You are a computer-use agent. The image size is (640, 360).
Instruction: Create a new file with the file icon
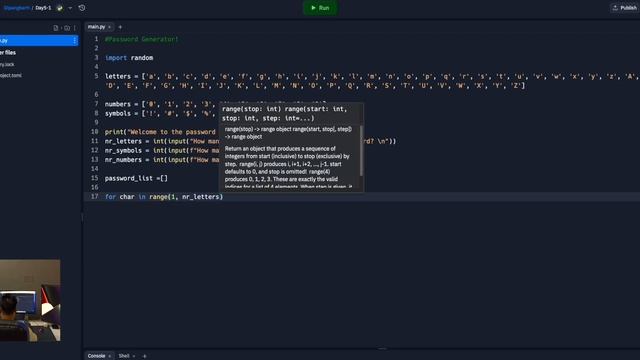pos(56,28)
